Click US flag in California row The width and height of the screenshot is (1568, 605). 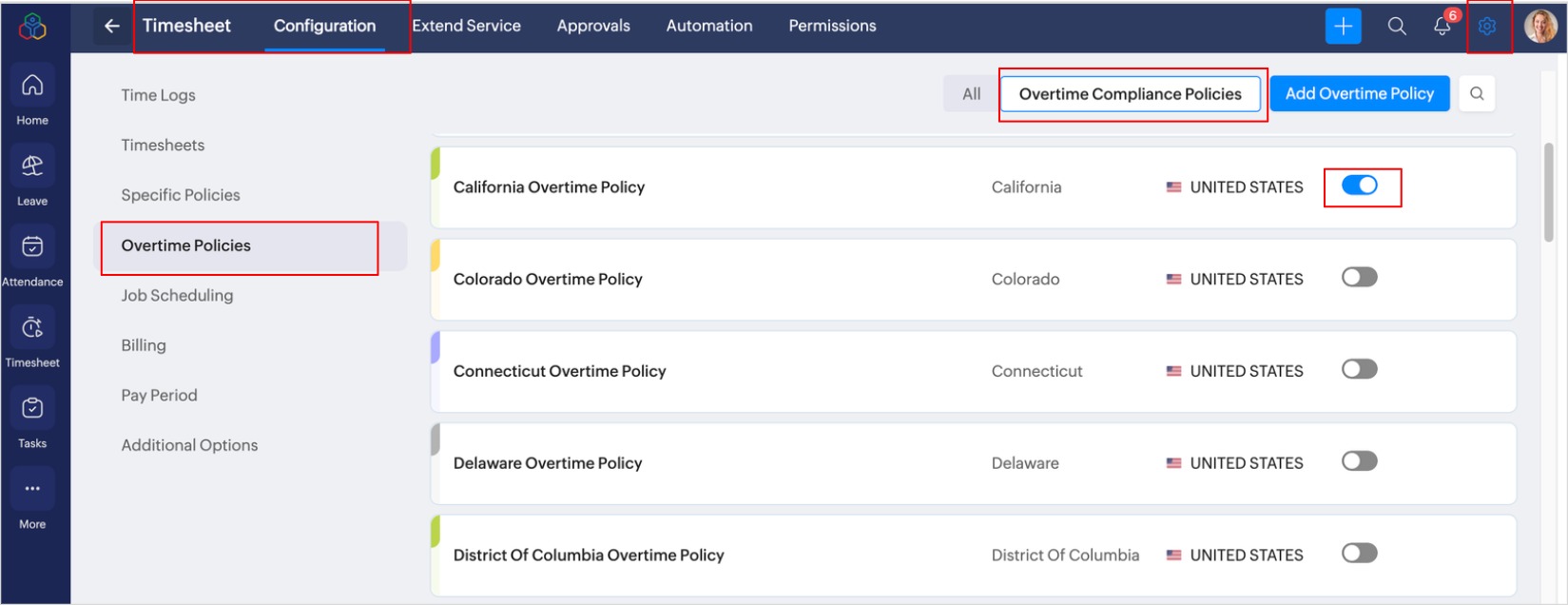point(1174,187)
